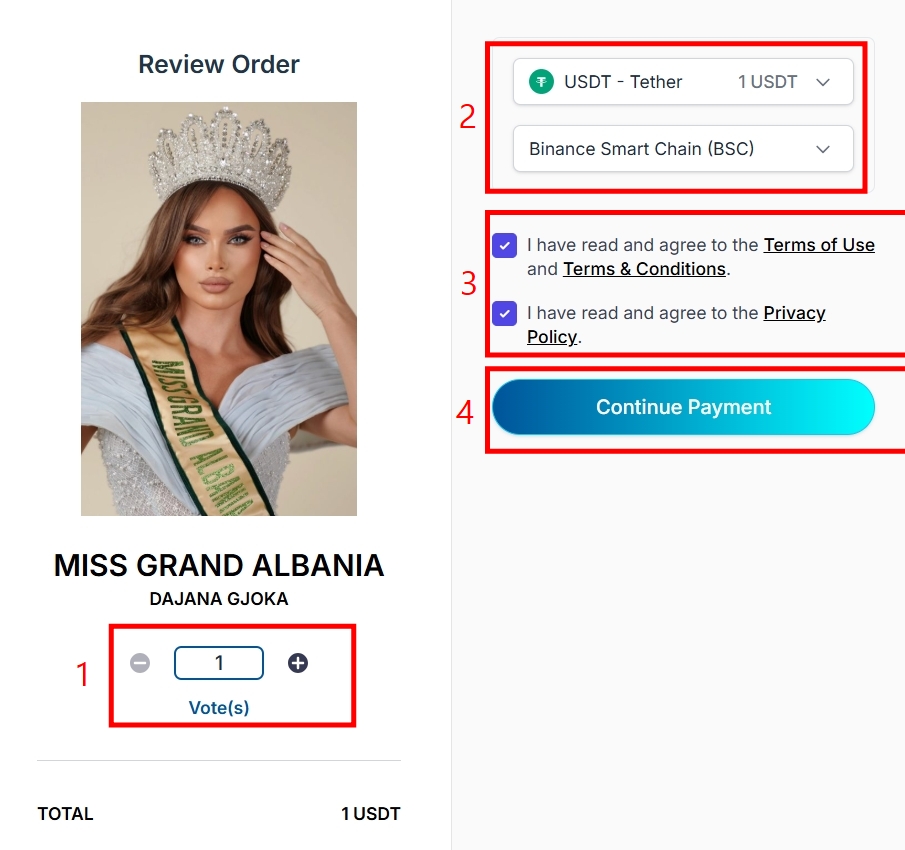Click the vote quantity input field

(x=219, y=663)
